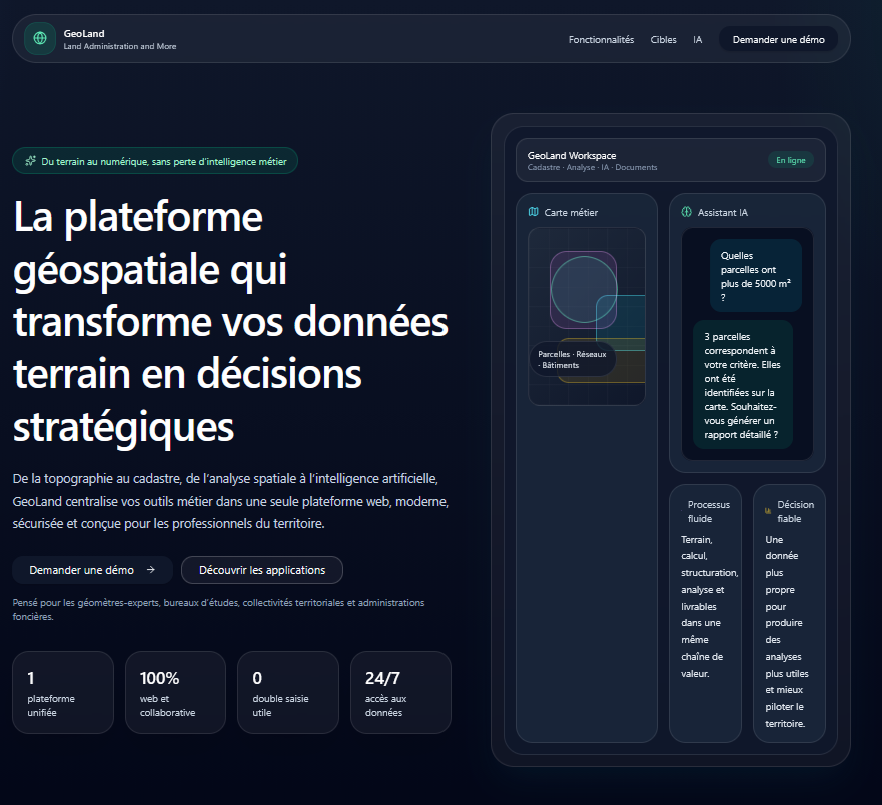The image size is (882, 805).
Task: Click the sparkle icon in tagline badge
Action: pos(30,161)
